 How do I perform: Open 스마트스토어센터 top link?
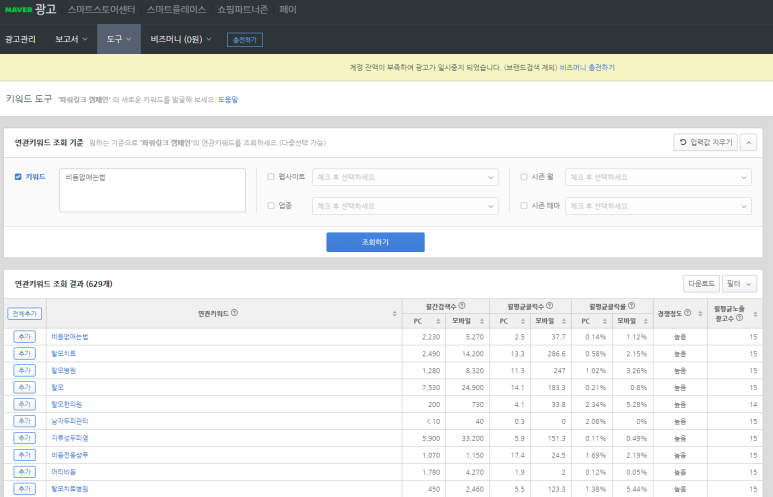click(x=102, y=9)
